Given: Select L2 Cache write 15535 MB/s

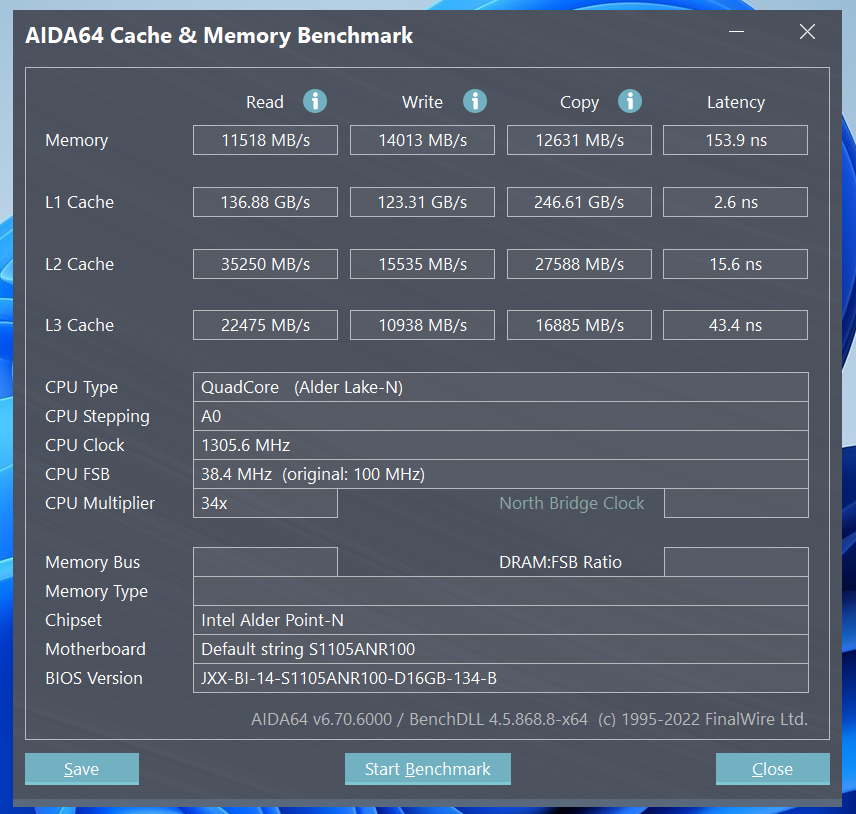Looking at the screenshot, I should click(x=423, y=264).
